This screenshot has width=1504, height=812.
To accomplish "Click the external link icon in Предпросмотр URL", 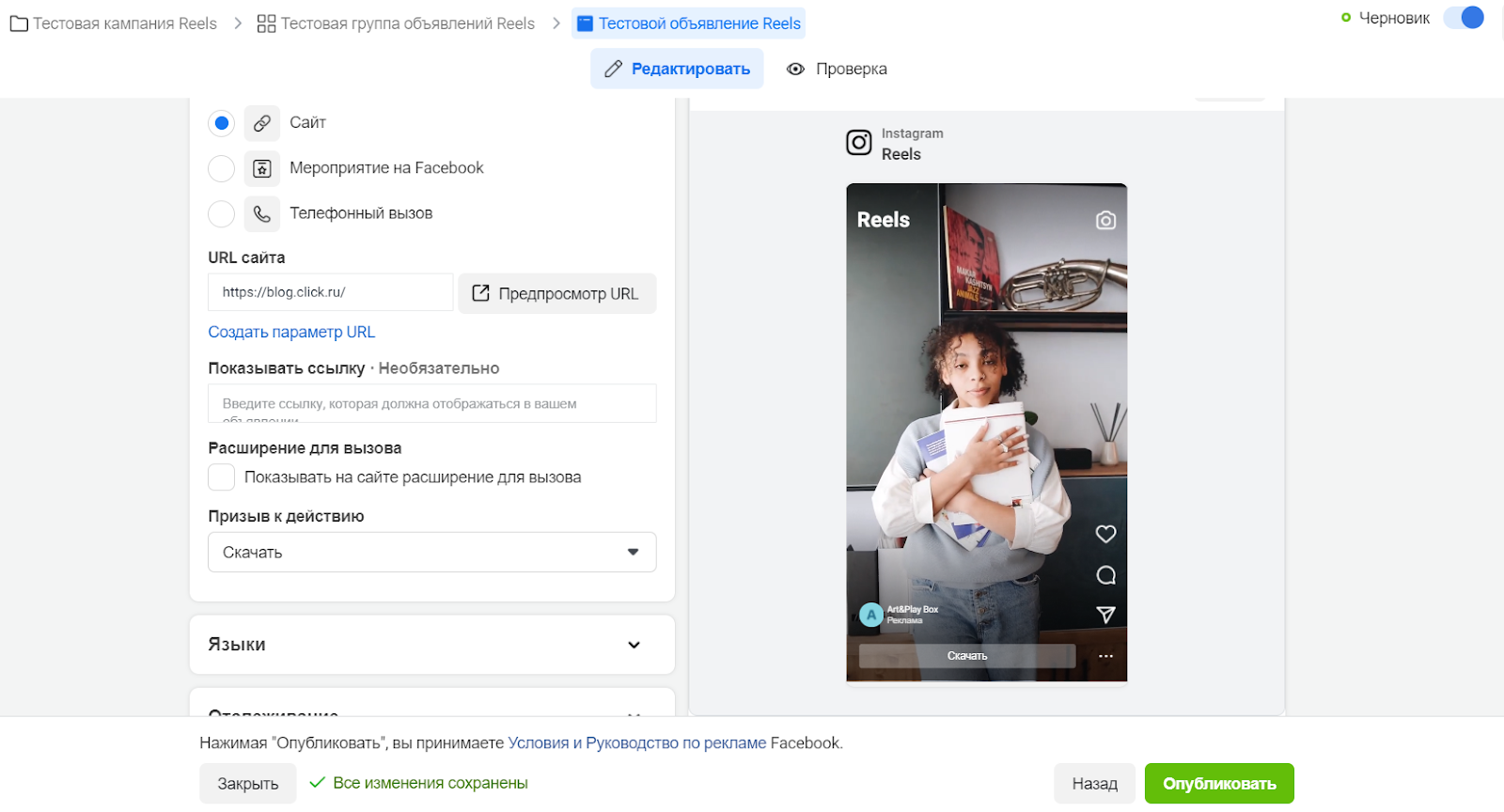I will (x=480, y=293).
